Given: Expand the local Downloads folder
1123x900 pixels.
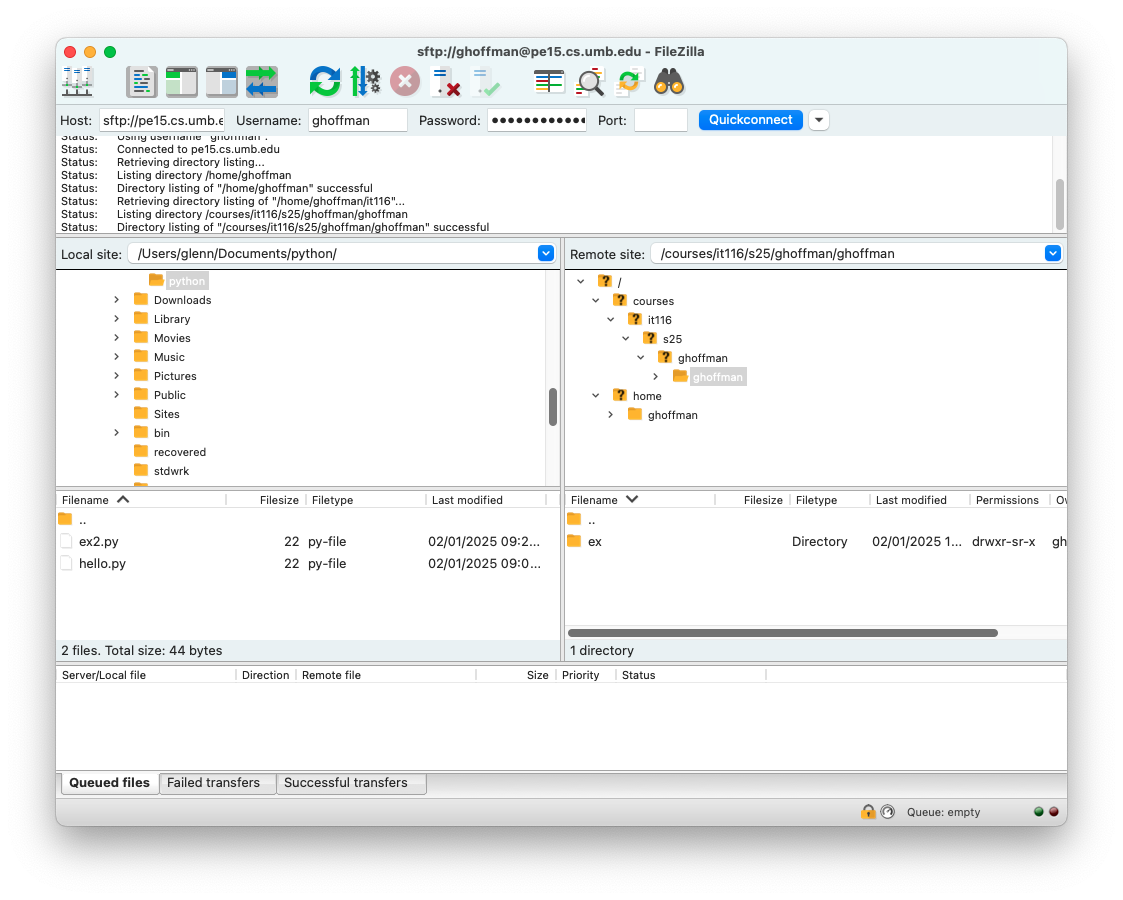Looking at the screenshot, I should (117, 300).
